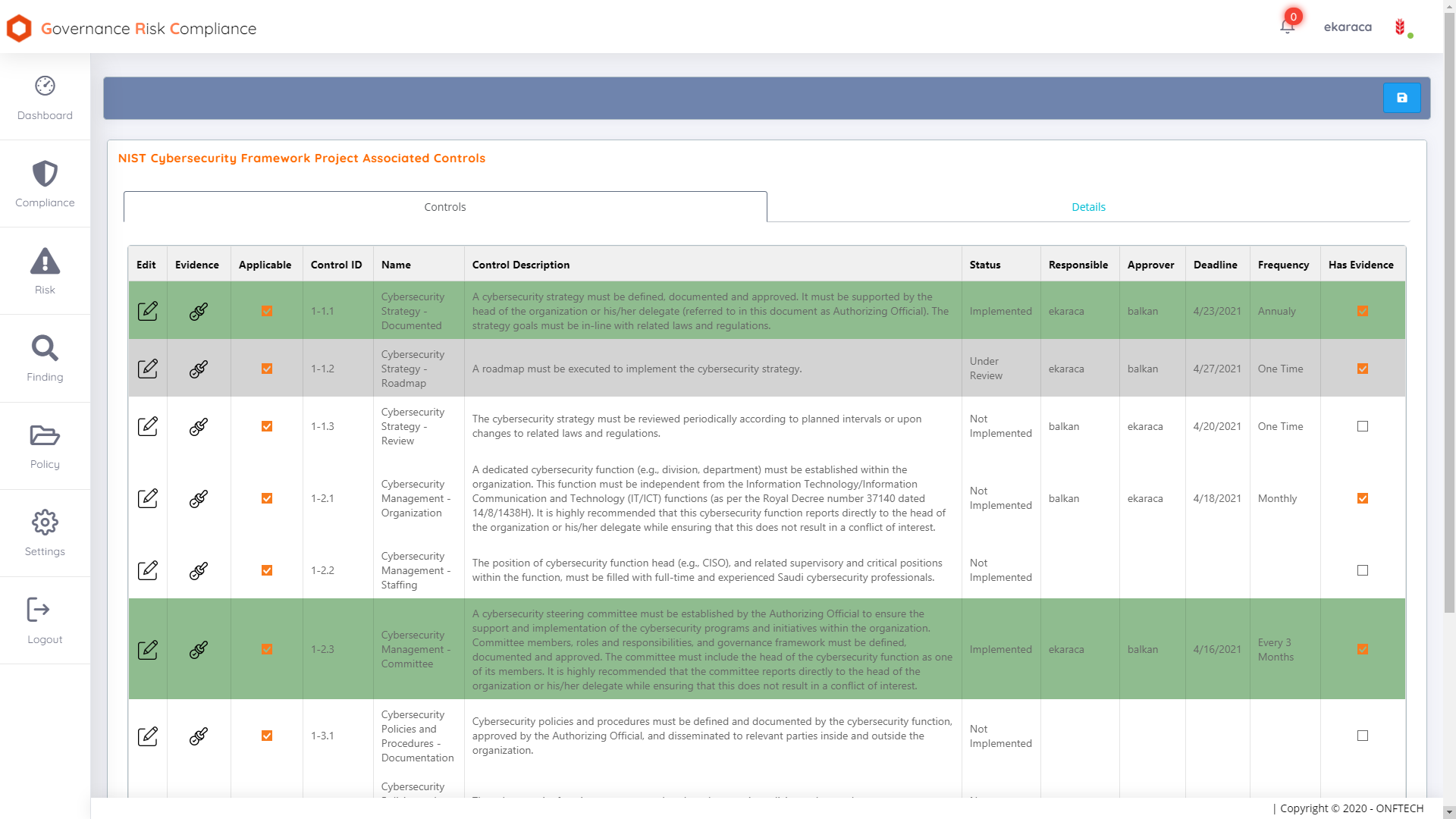Open the Compliance shield icon

[x=45, y=174]
